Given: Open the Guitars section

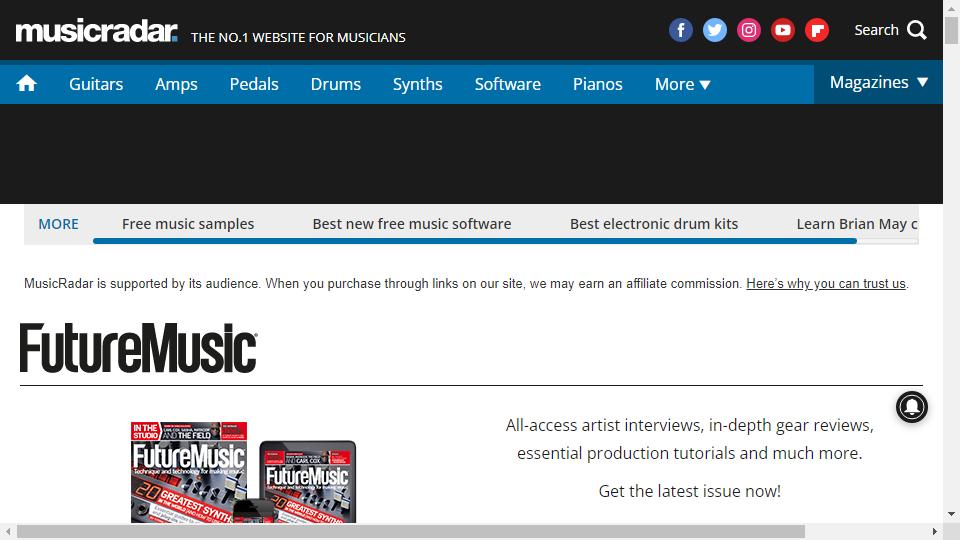Looking at the screenshot, I should [96, 84].
